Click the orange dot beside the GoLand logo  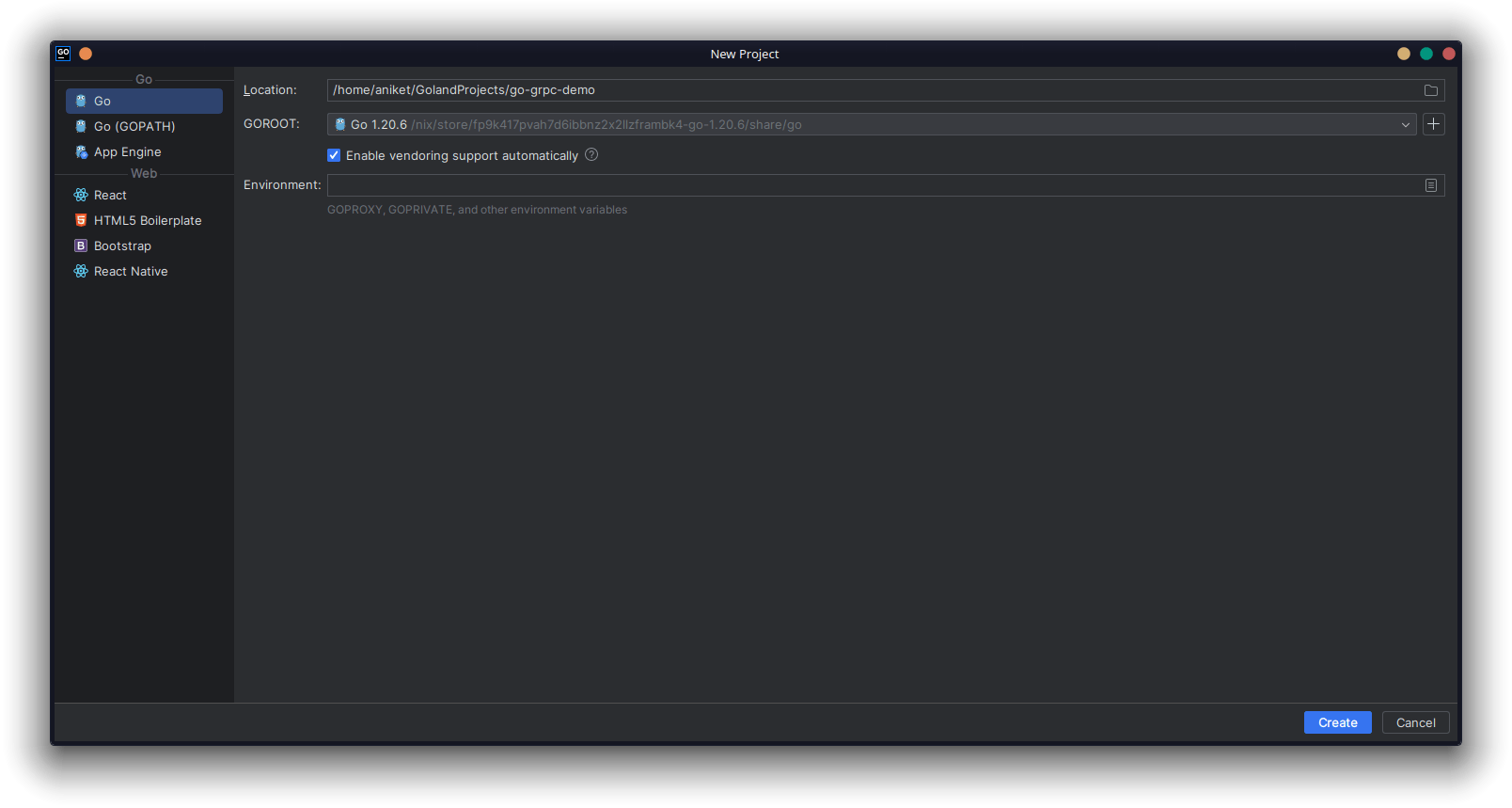[x=86, y=54]
